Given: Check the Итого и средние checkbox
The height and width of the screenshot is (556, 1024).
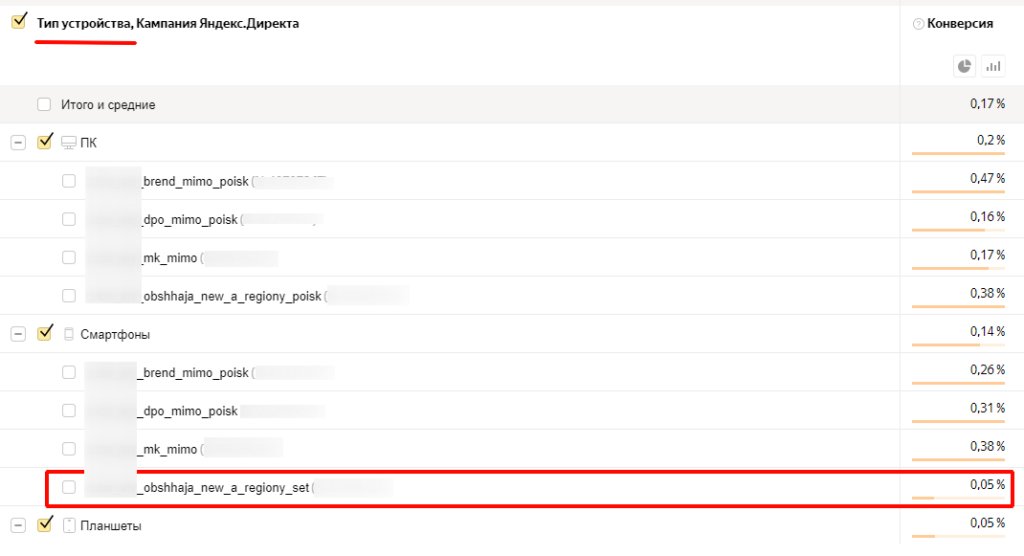Looking at the screenshot, I should (44, 104).
